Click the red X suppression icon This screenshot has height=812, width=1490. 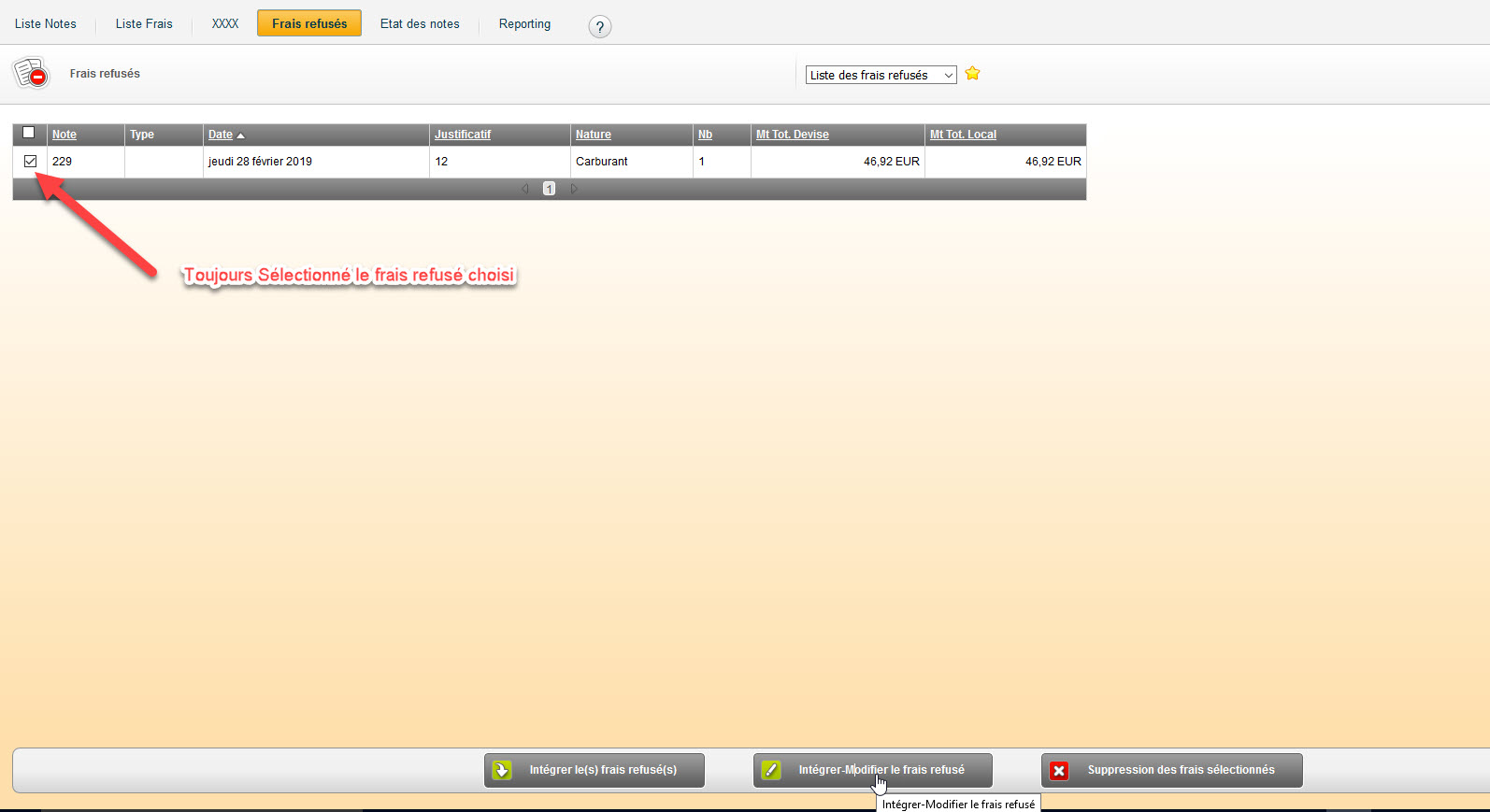click(x=1059, y=770)
